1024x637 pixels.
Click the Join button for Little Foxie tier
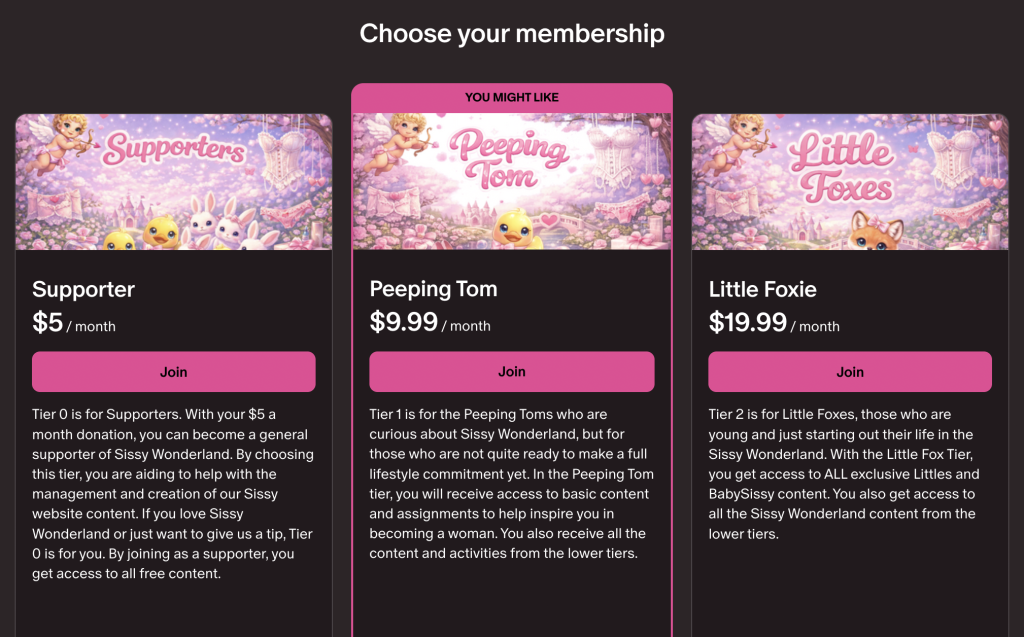849,371
